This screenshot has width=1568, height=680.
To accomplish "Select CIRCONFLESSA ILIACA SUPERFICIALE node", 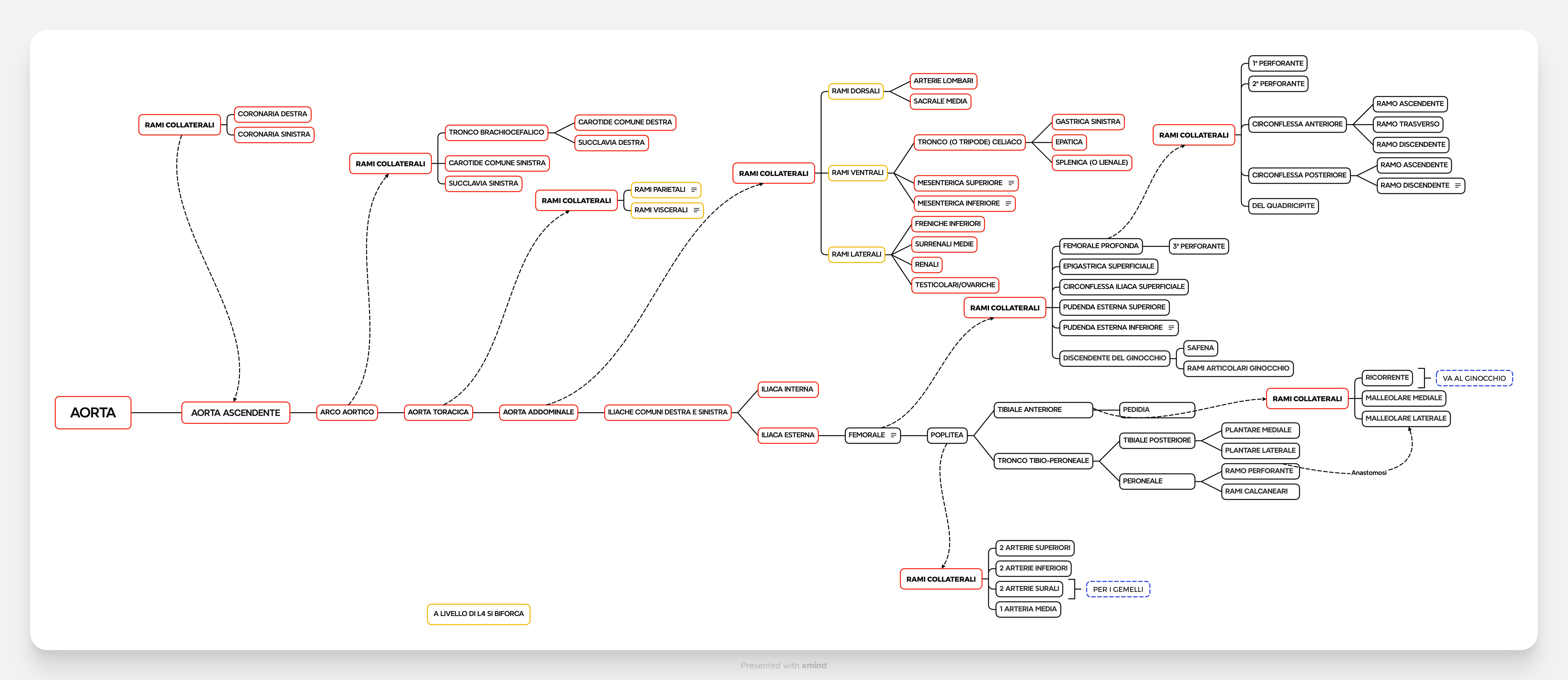I will click(1124, 287).
